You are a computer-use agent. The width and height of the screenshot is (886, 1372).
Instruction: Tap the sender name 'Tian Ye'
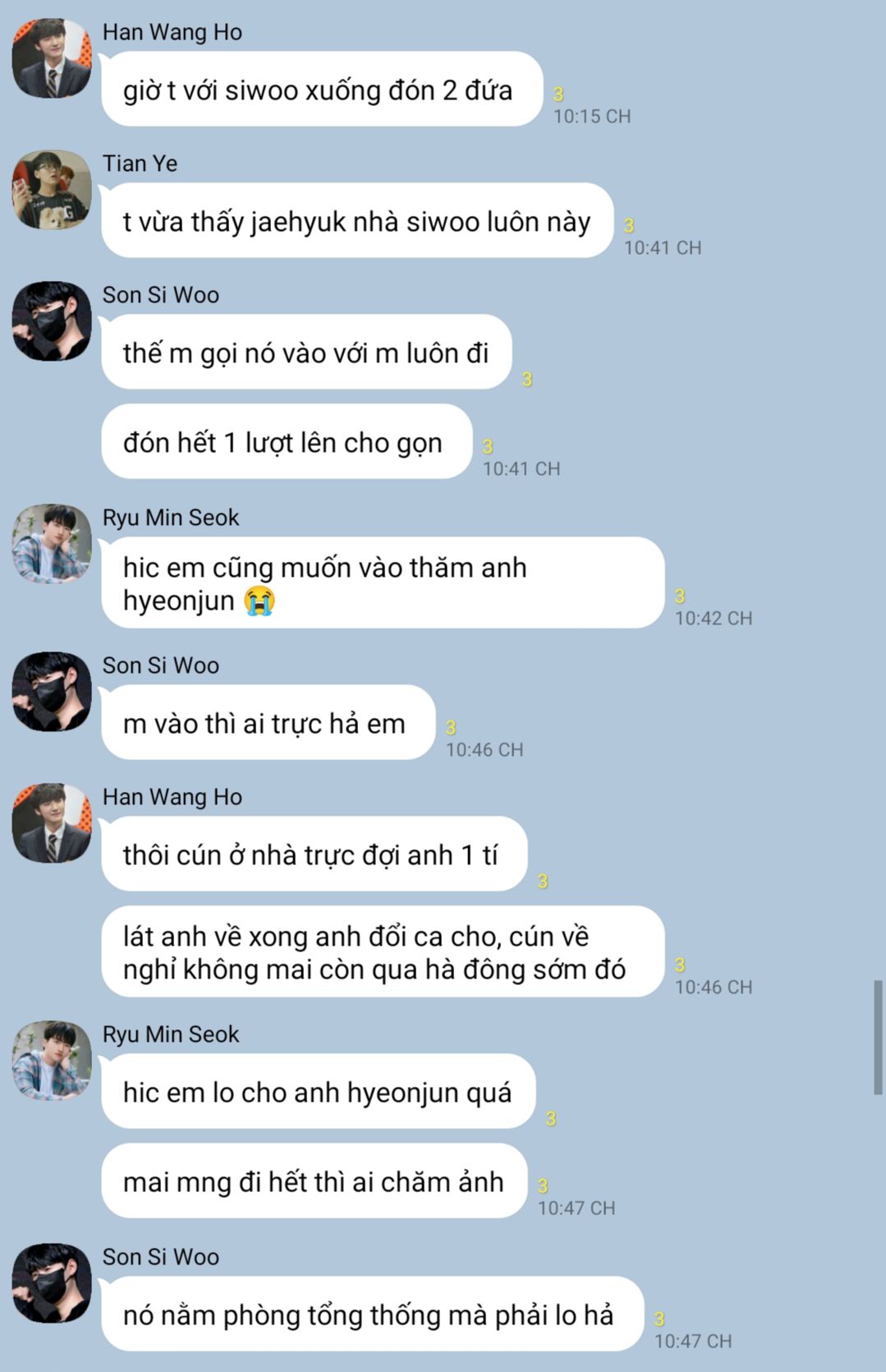coord(140,163)
